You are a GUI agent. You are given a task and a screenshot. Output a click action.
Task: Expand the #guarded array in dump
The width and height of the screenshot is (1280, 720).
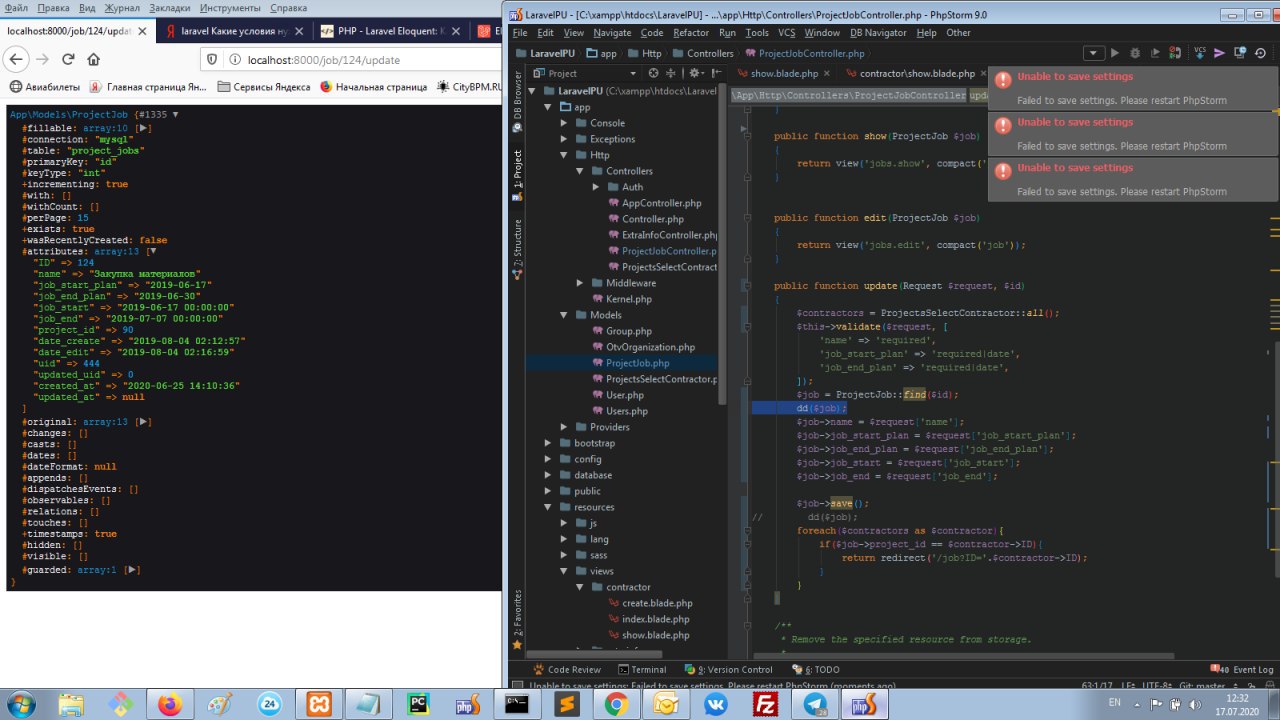(x=134, y=570)
